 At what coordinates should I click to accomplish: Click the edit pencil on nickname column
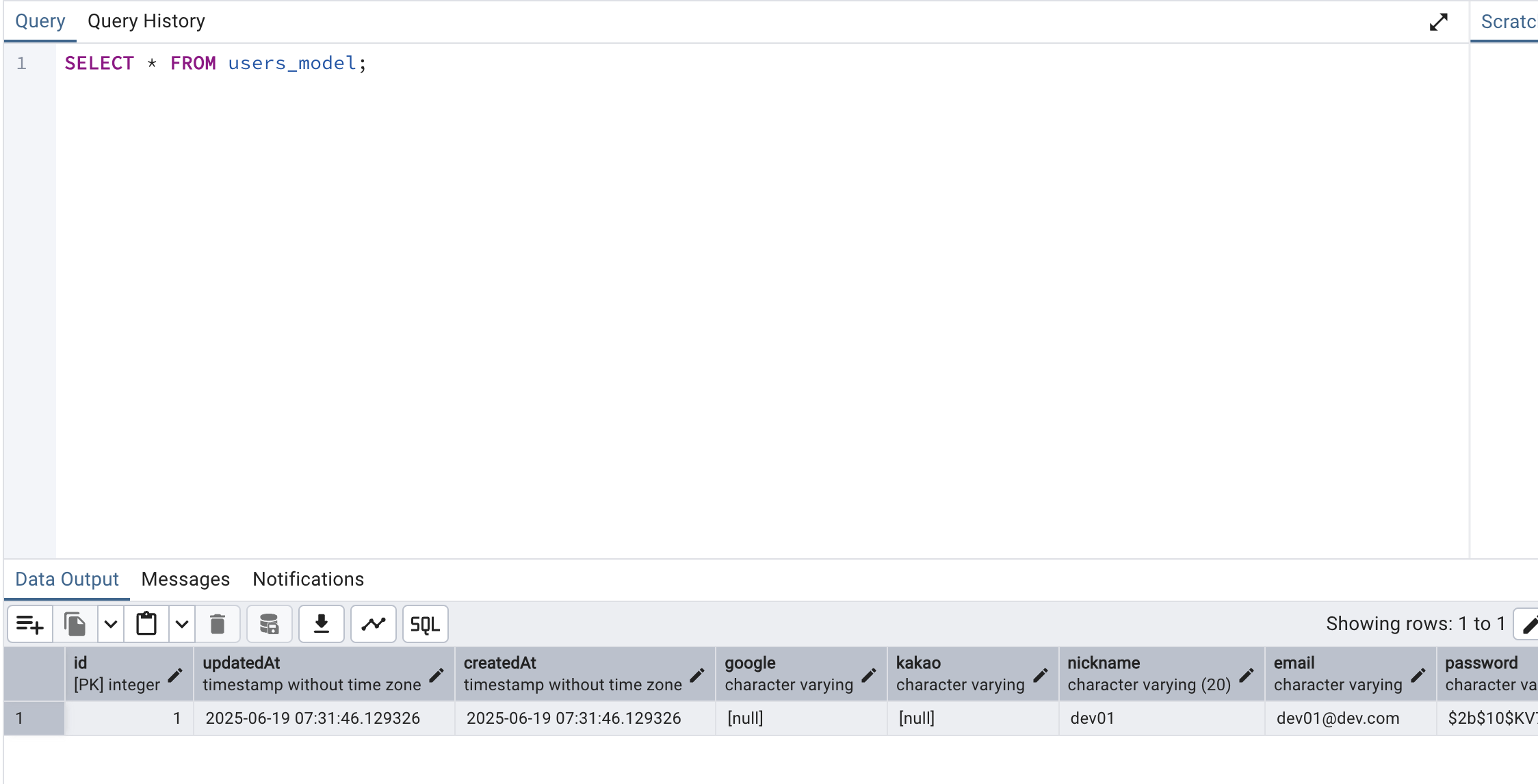click(x=1247, y=675)
